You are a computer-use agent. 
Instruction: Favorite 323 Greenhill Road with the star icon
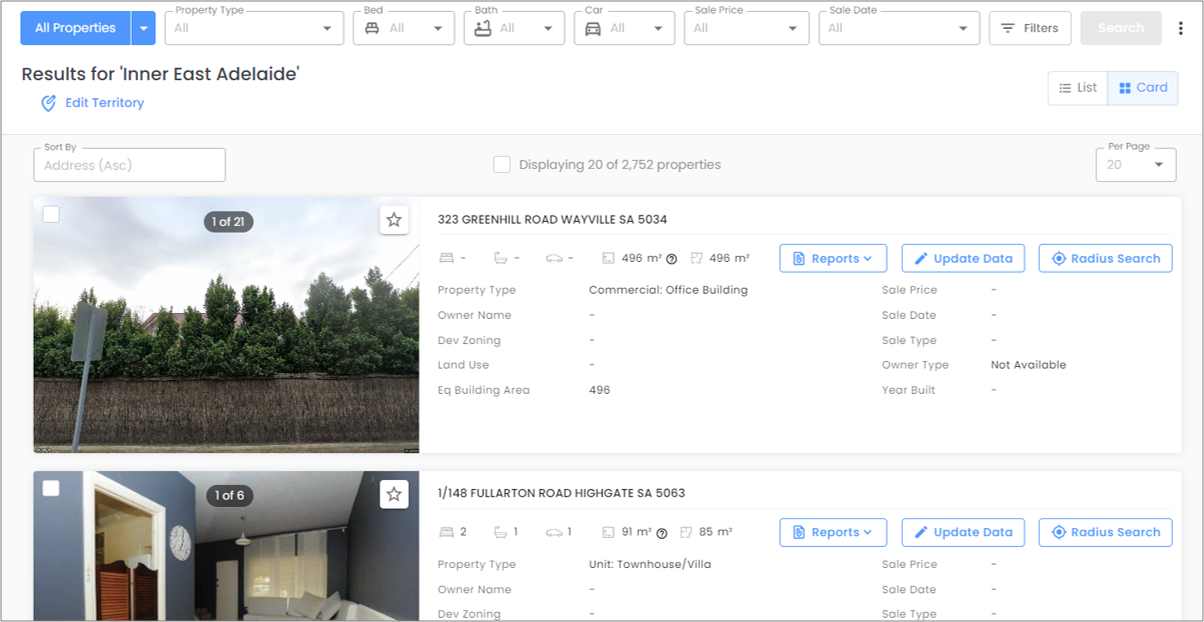pyautogui.click(x=394, y=220)
